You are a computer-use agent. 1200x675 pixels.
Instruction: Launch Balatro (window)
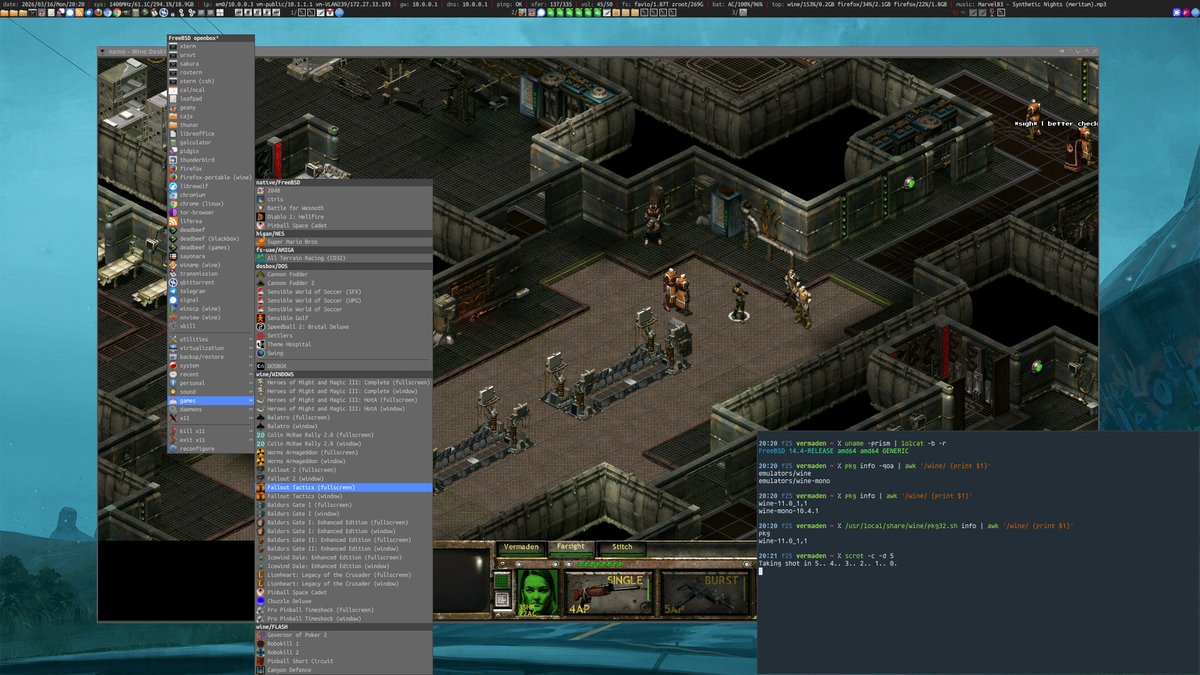344,426
